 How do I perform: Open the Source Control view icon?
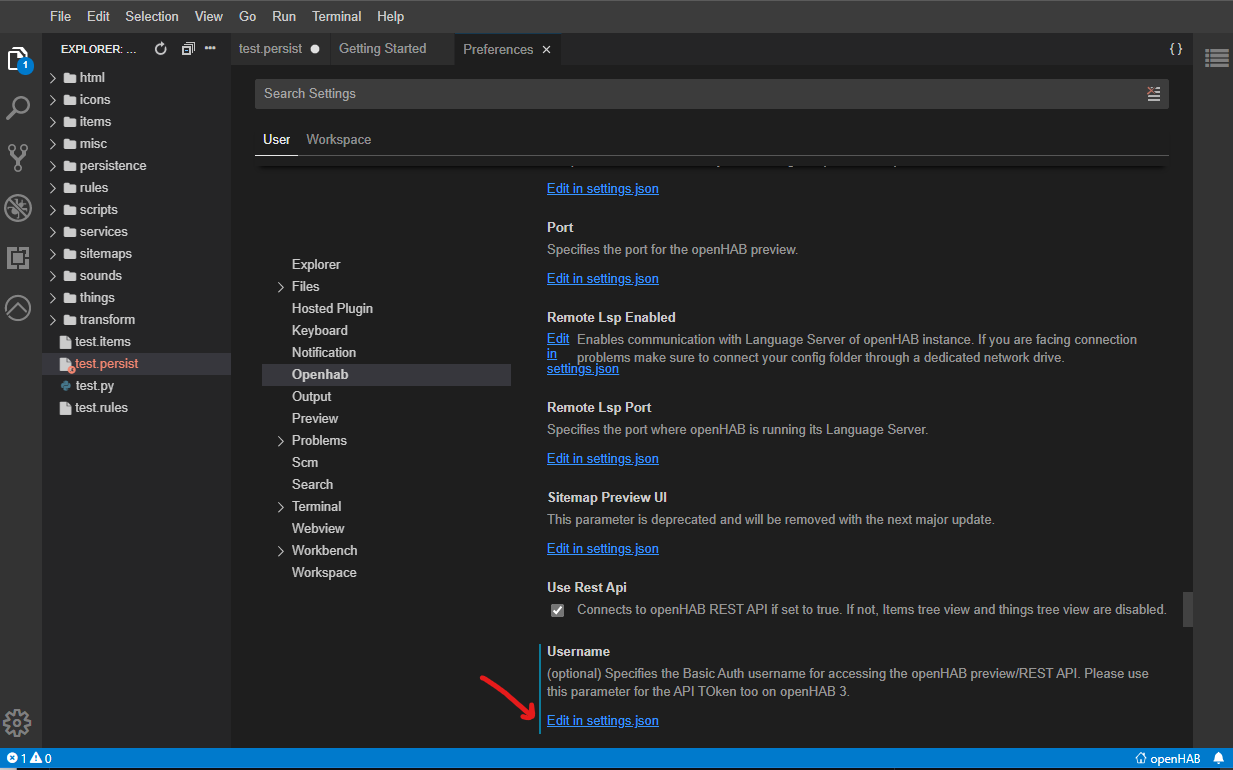pos(18,157)
